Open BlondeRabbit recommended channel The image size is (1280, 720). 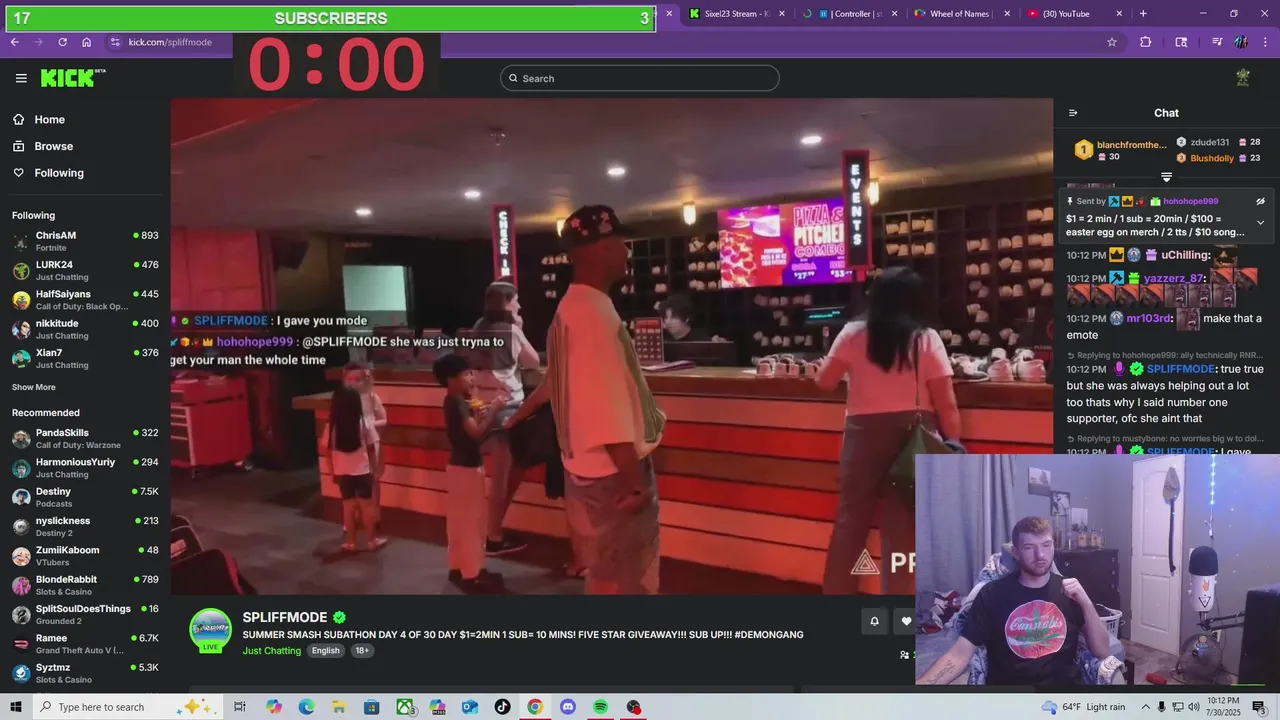click(85, 585)
